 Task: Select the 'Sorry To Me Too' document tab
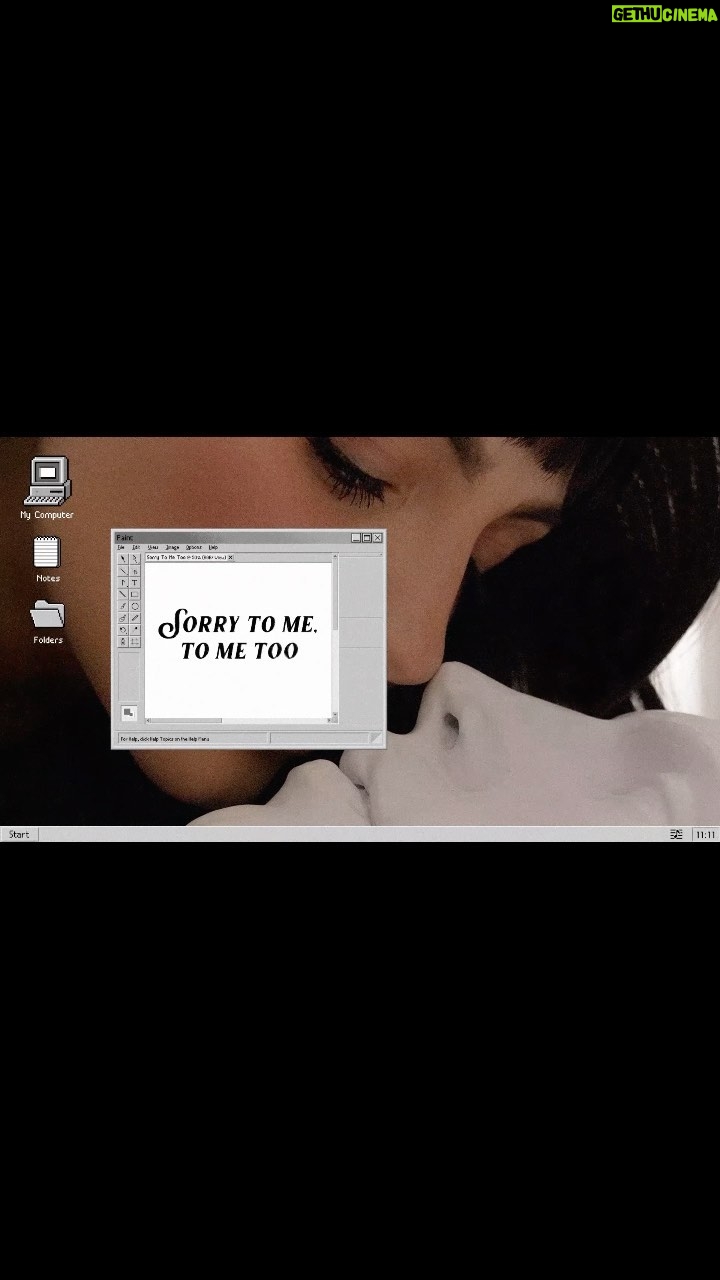tap(187, 557)
